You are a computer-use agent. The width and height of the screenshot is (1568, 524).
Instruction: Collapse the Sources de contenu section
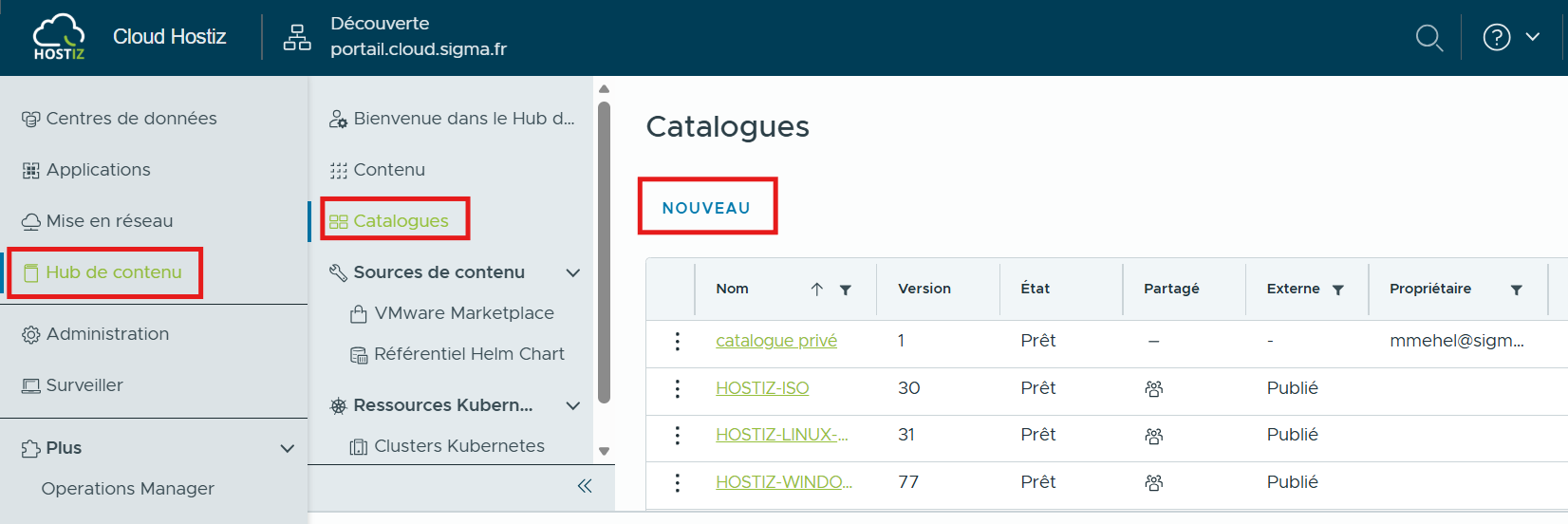tap(573, 273)
